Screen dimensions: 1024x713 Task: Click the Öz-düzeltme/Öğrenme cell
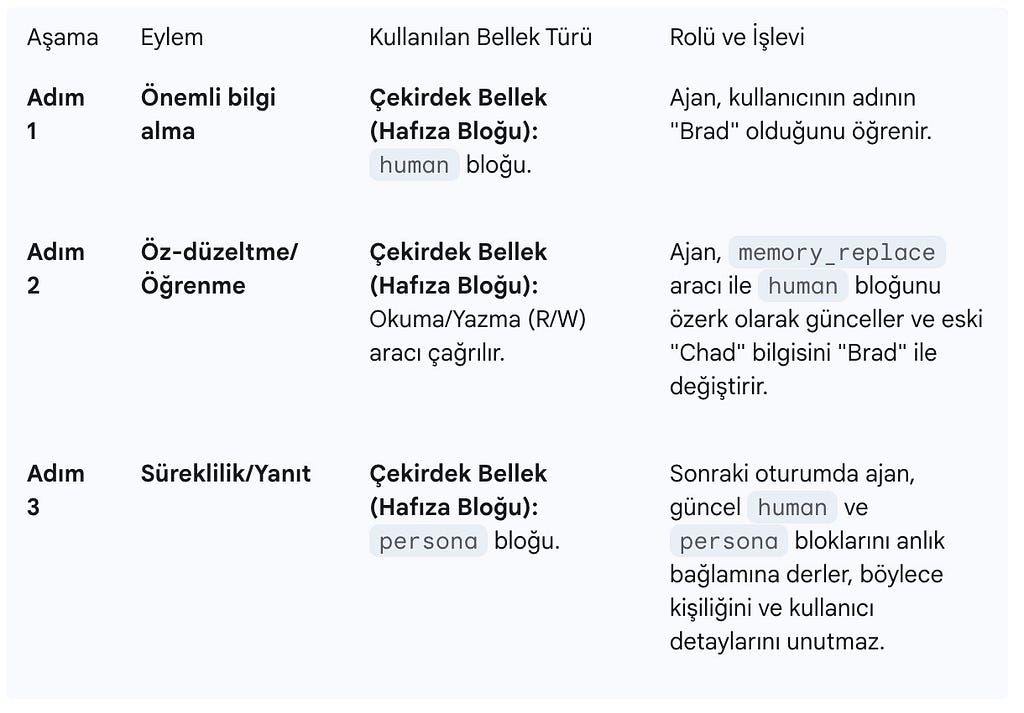(x=219, y=268)
